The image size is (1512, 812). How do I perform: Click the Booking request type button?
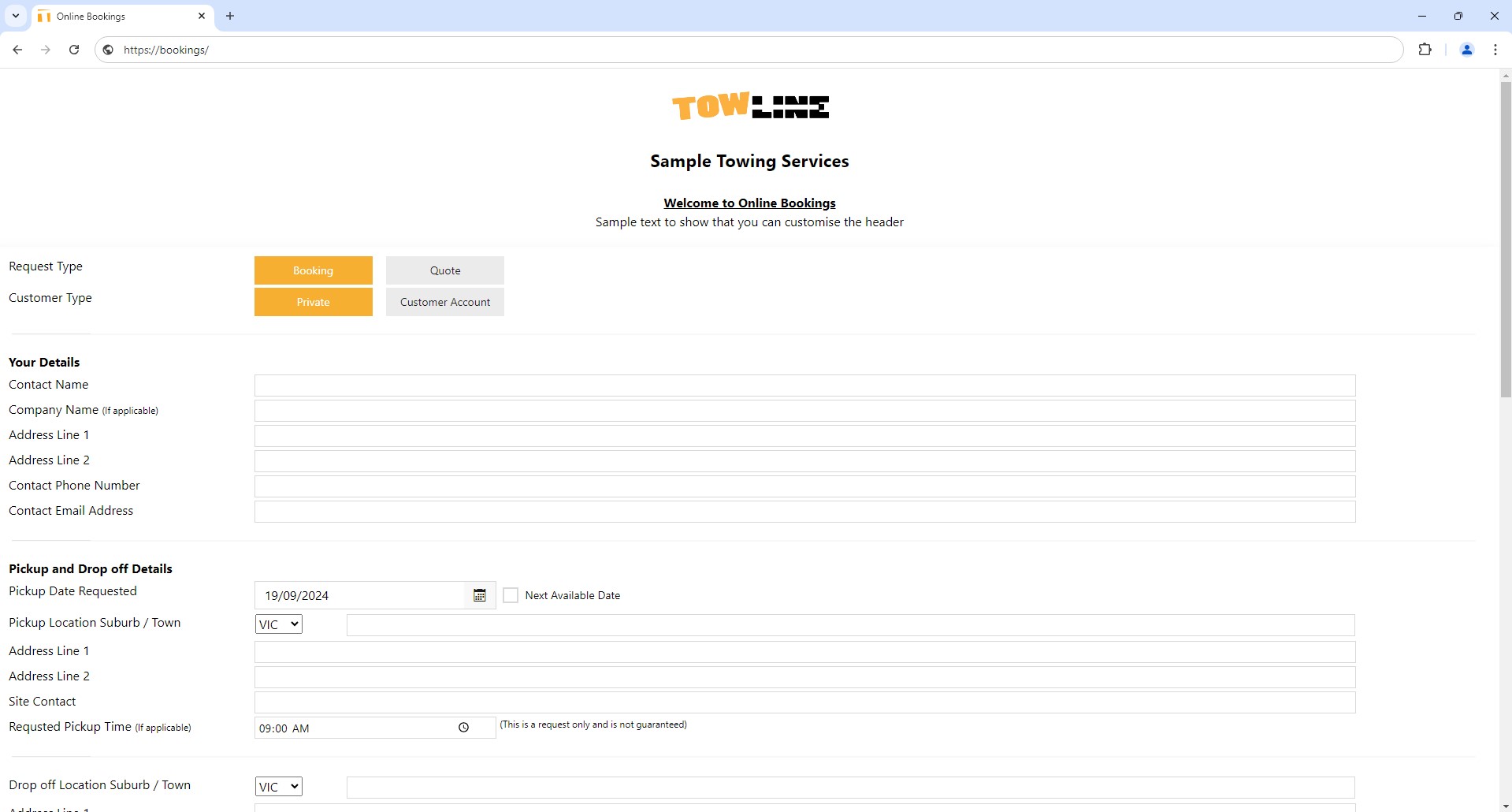pos(313,270)
